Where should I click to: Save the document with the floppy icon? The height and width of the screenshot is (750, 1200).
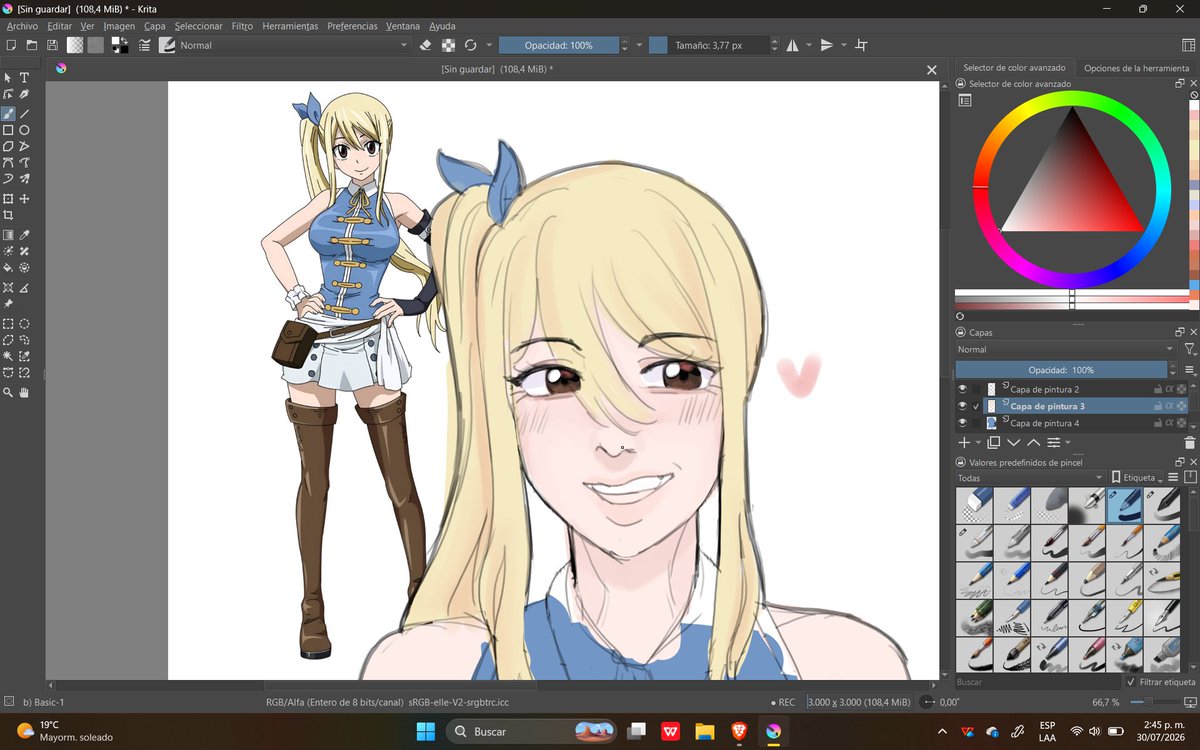coord(52,45)
